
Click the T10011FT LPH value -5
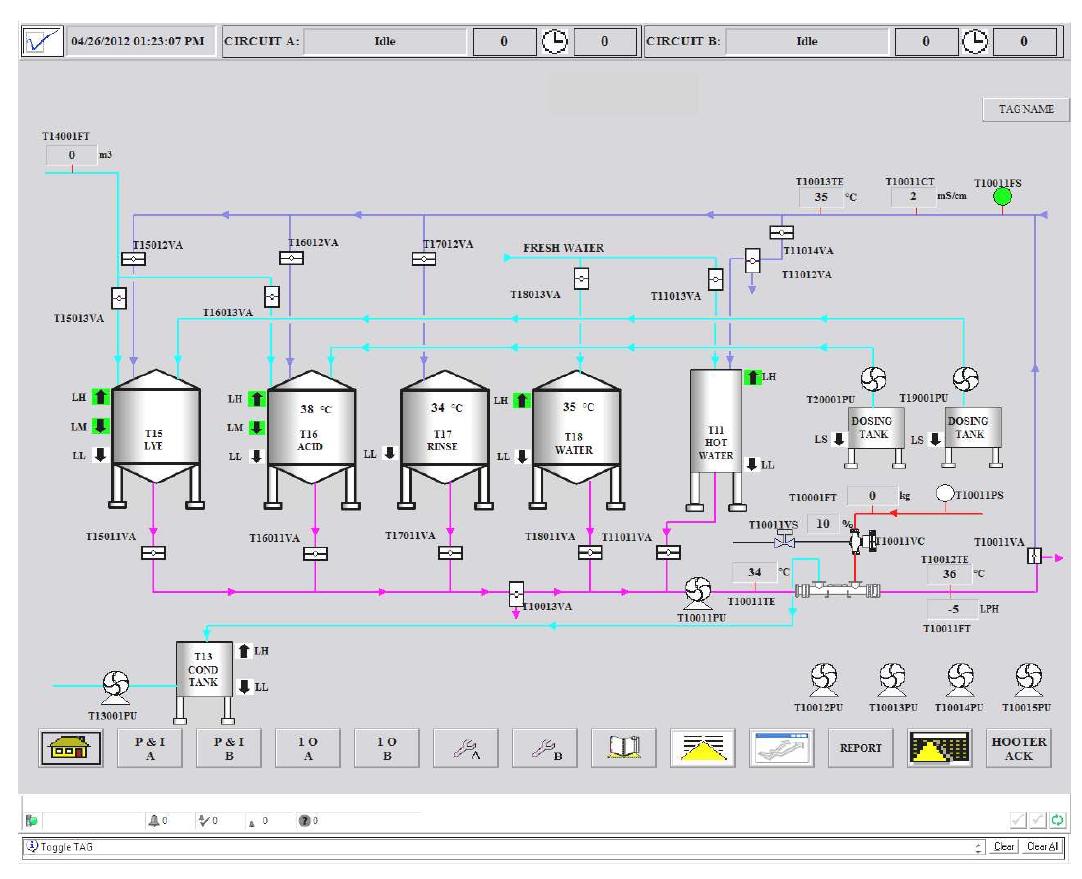(952, 609)
